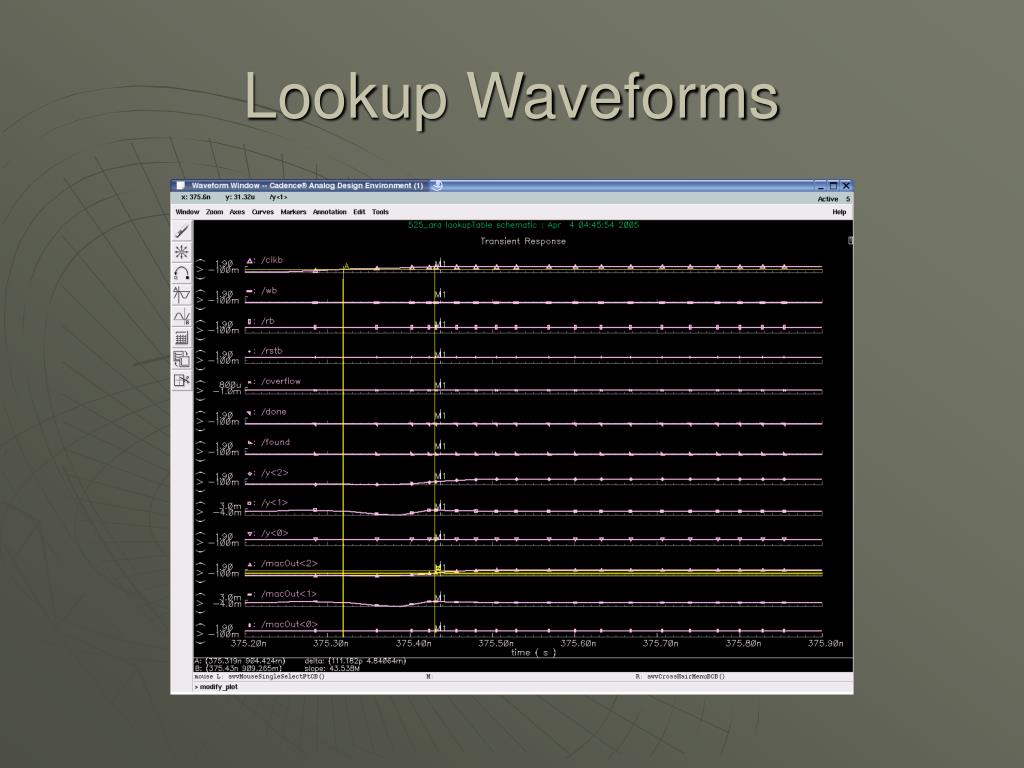Image resolution: width=1024 pixels, height=768 pixels.
Task: Click the arc-shaped marker tool icon
Action: (182, 274)
